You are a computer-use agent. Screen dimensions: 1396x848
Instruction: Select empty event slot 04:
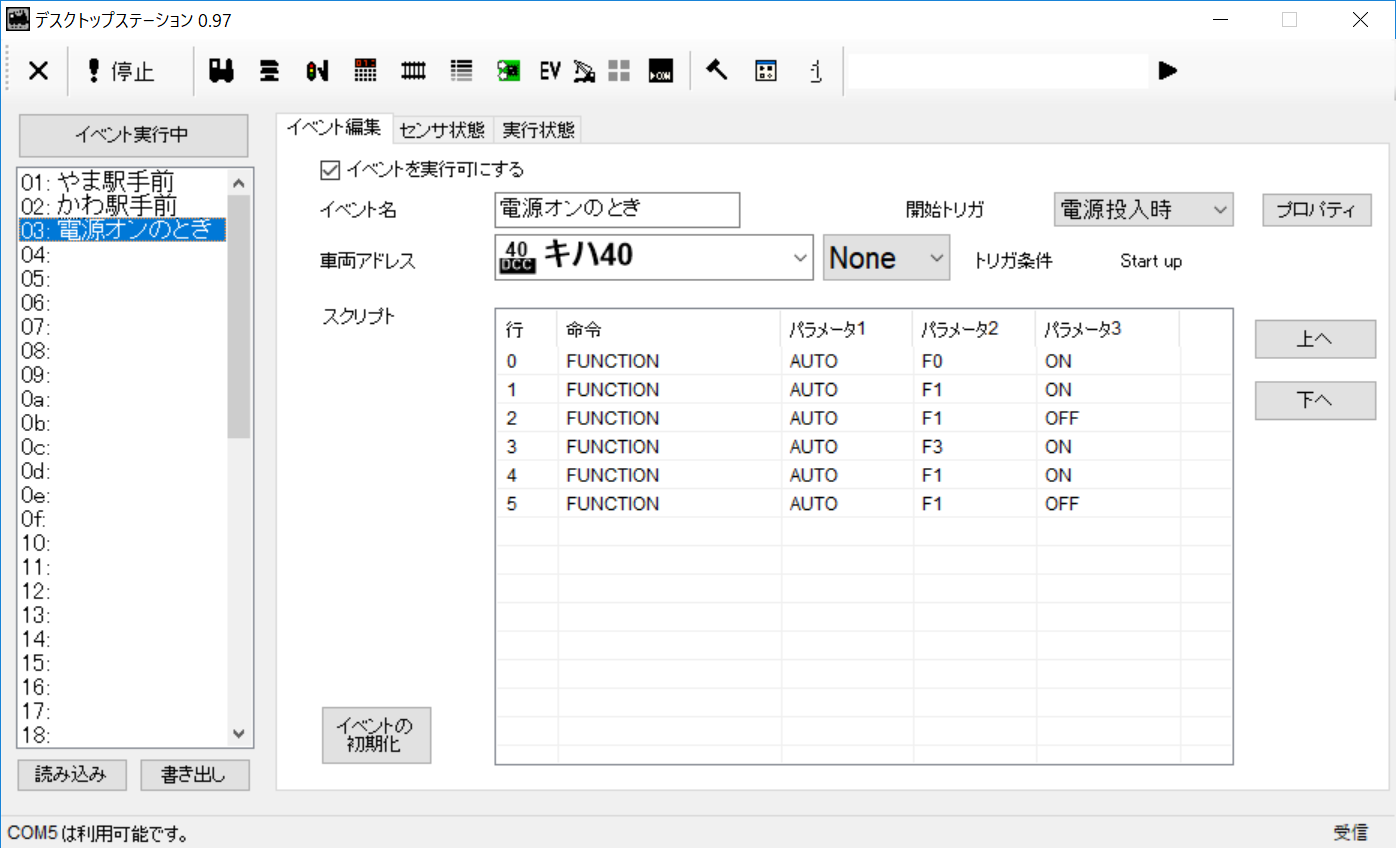122,254
